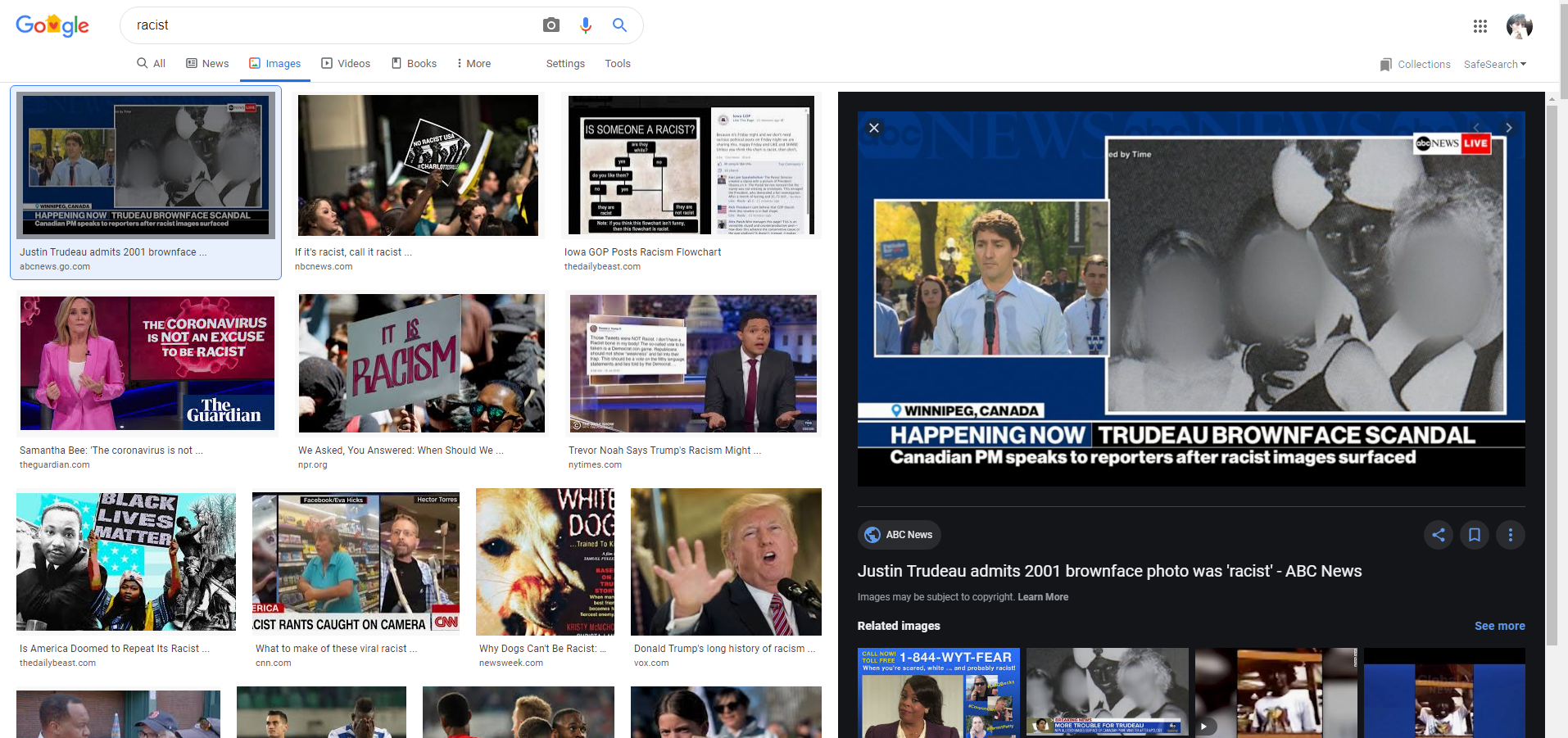Open the three-dot options in preview panel

(1510, 535)
